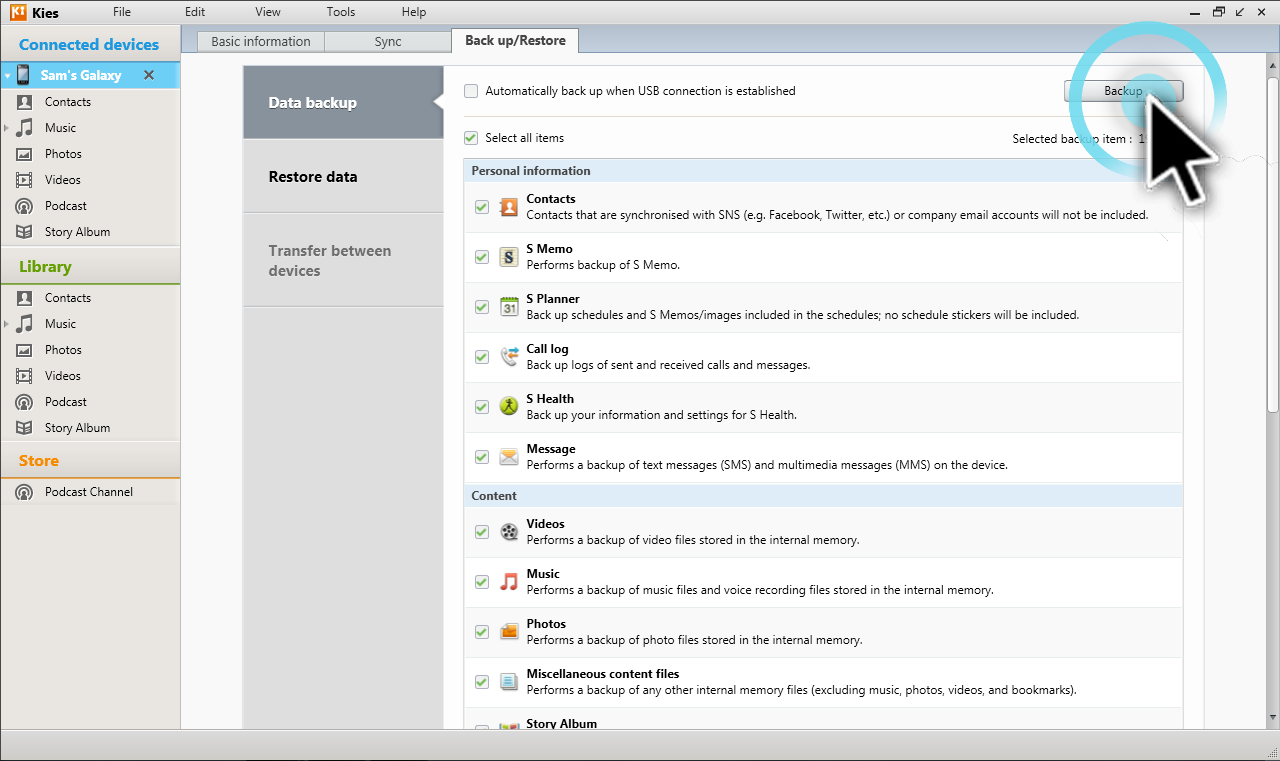Click the Music note backup icon
Image resolution: width=1280 pixels, height=761 pixels.
pos(509,582)
